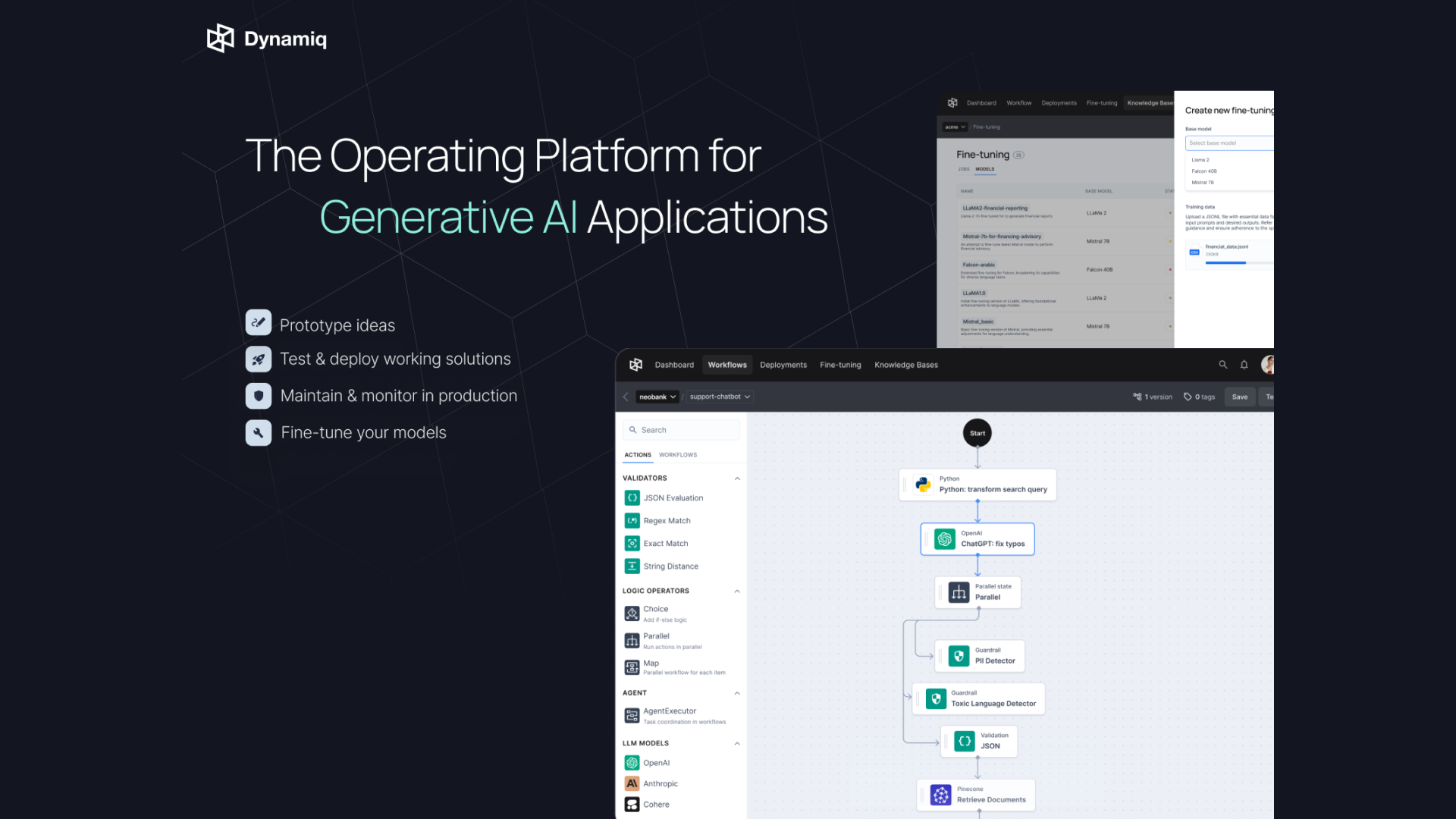
Task: Open Knowledge Bases in workflow window navbar
Action: [906, 365]
